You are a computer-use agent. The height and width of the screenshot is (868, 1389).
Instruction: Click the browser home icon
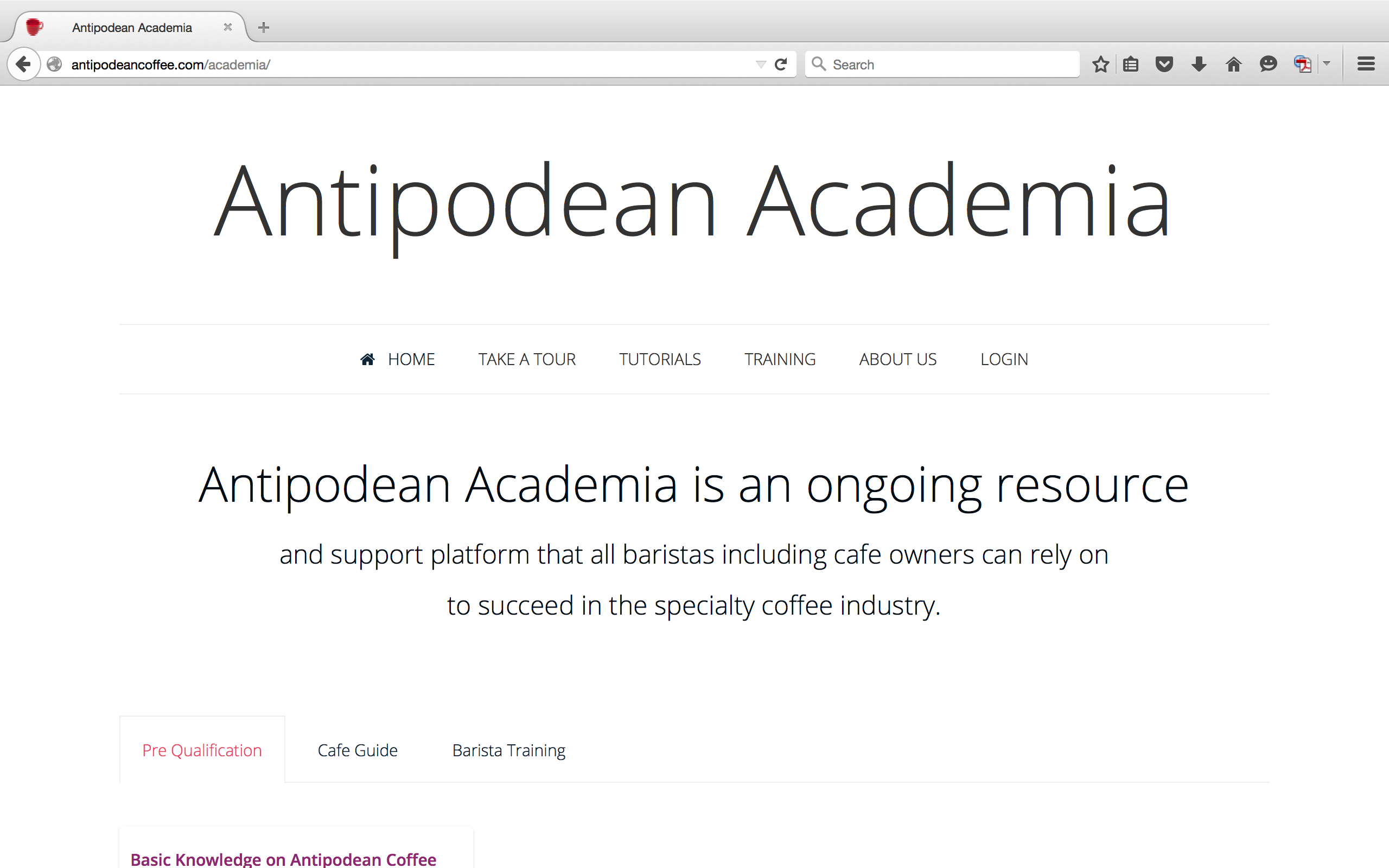(x=1233, y=65)
